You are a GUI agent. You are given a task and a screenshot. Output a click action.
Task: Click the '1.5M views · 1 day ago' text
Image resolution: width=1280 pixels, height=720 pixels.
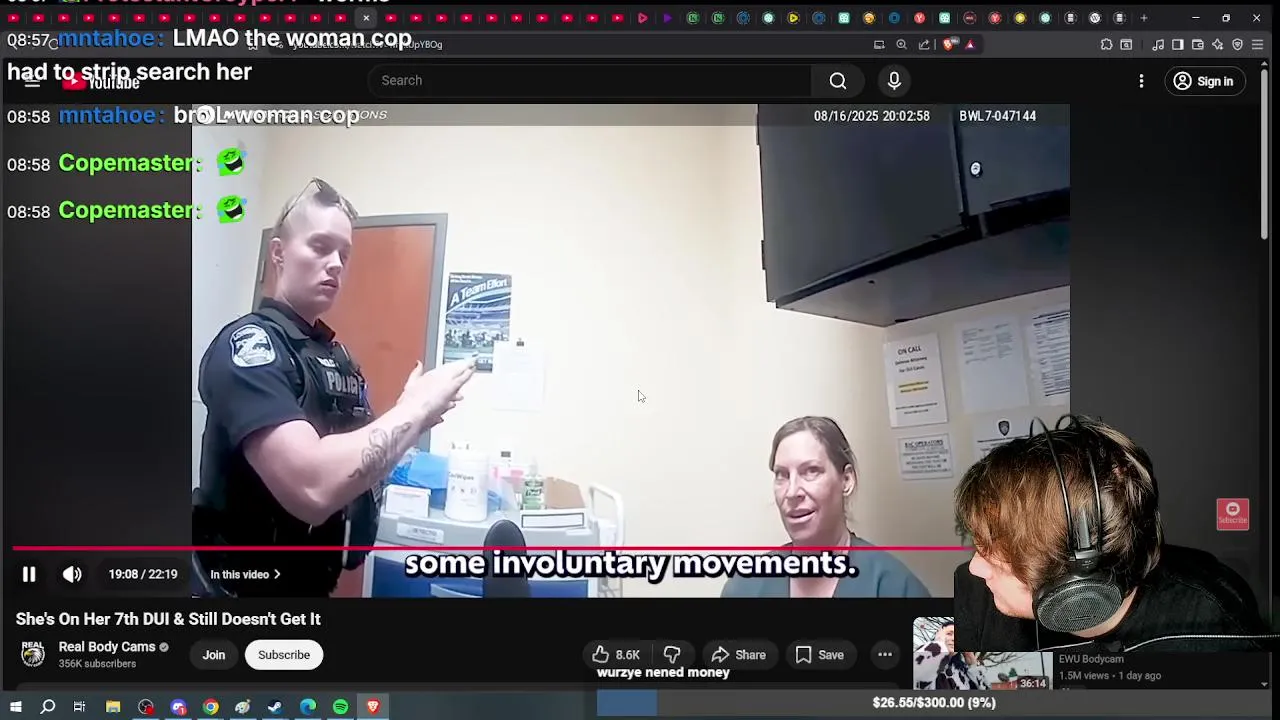pyautogui.click(x=1110, y=676)
